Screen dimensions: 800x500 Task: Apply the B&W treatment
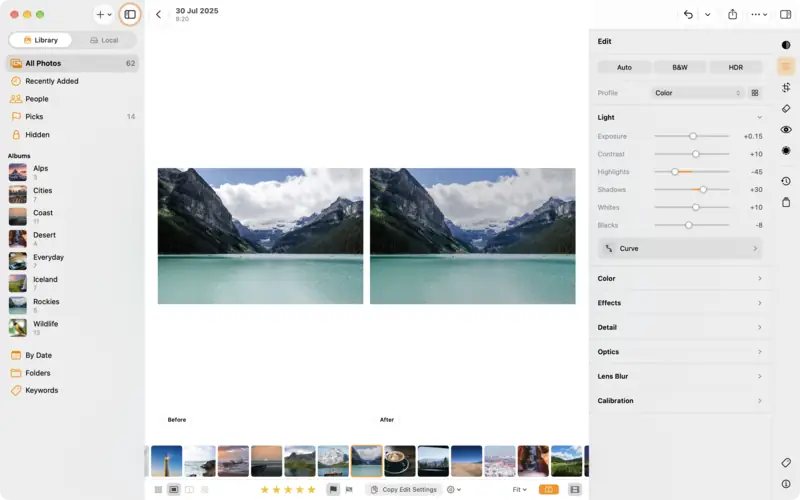tap(680, 67)
